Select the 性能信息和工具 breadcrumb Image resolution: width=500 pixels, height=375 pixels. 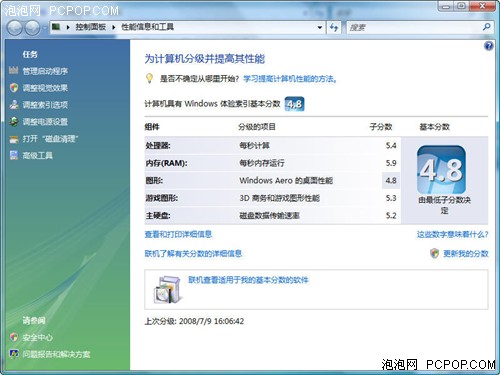(147, 27)
